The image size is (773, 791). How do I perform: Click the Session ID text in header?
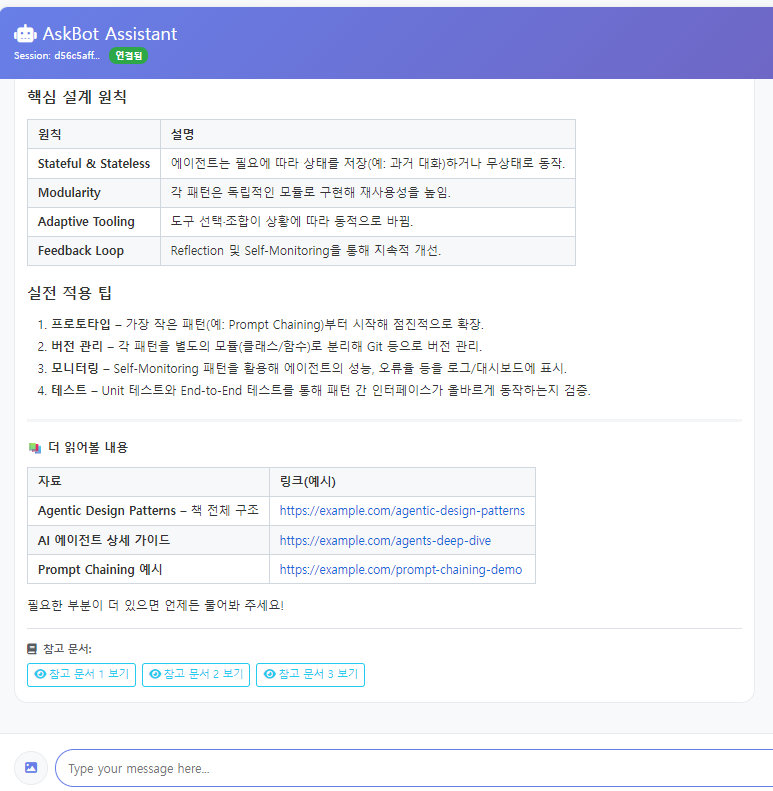click(56, 56)
